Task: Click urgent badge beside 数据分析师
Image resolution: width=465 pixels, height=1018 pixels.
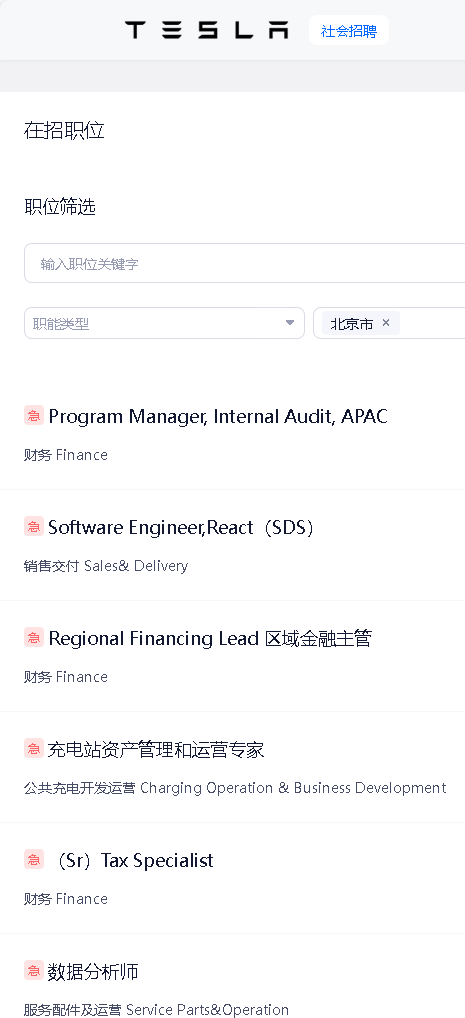Action: (34, 971)
